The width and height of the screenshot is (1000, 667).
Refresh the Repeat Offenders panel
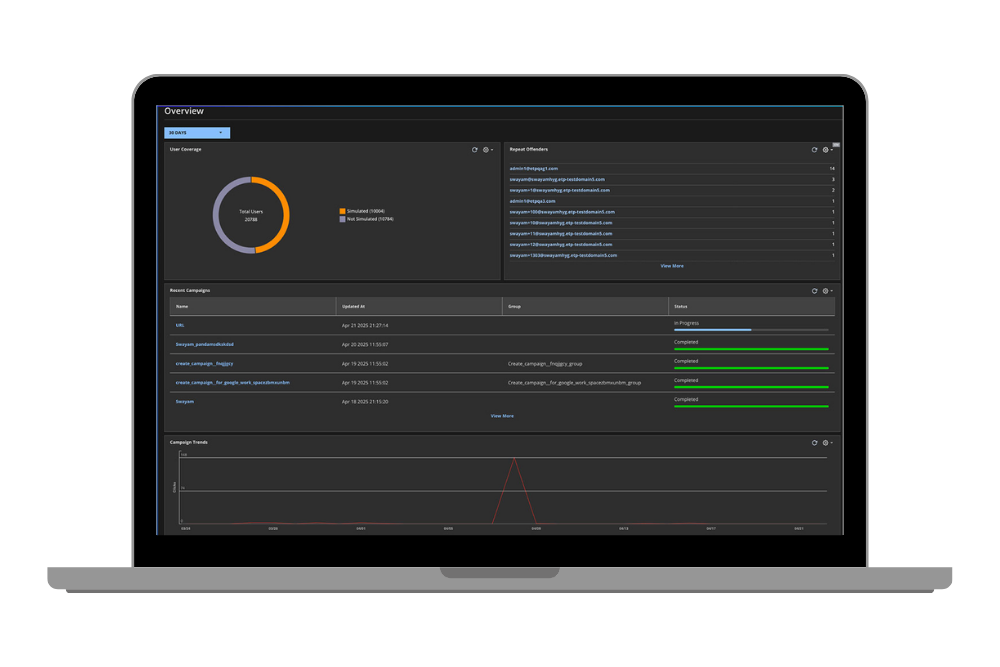[814, 150]
